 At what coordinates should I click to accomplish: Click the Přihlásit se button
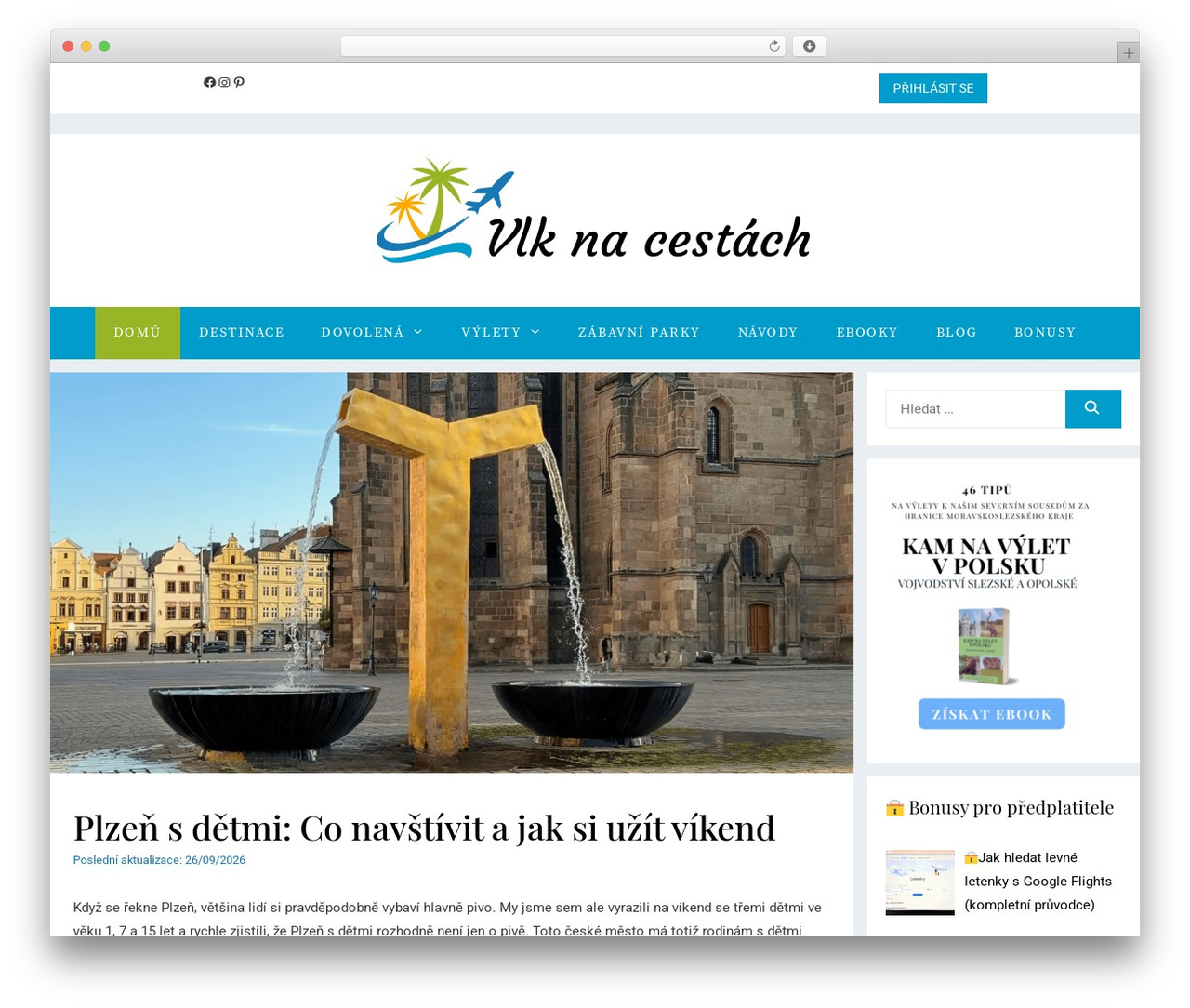[x=933, y=88]
